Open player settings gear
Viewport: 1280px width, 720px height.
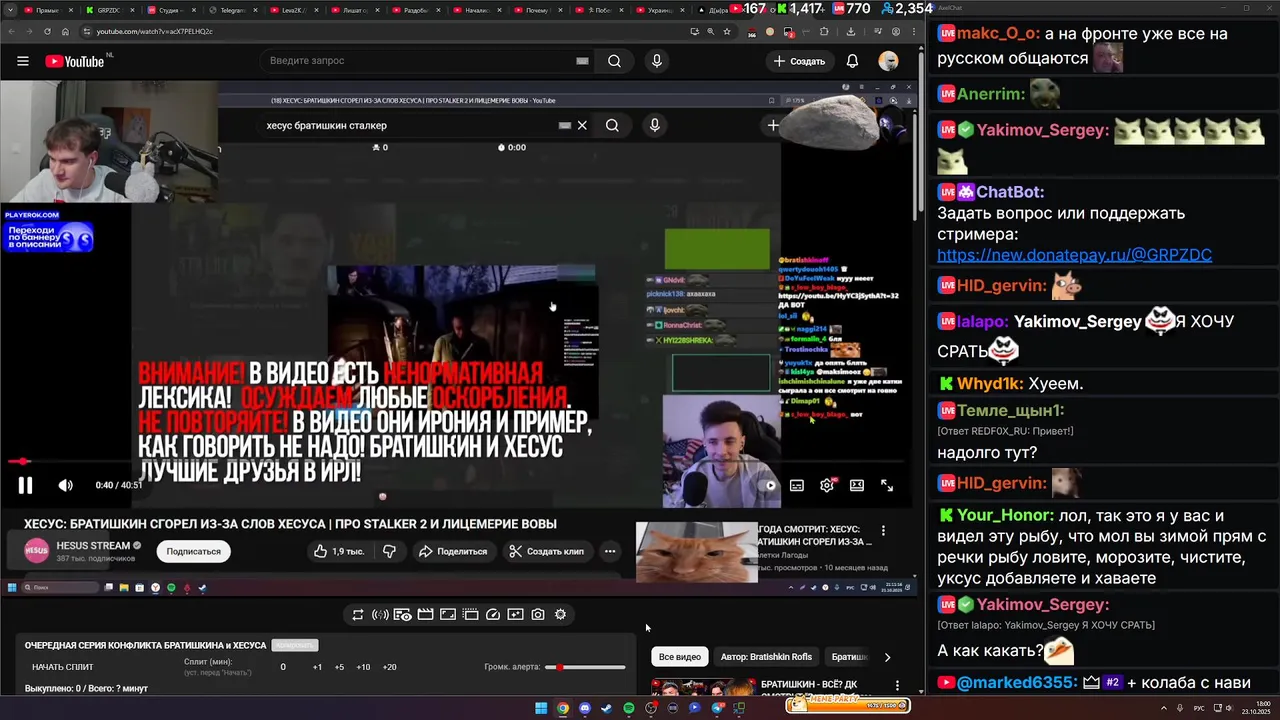[827, 485]
